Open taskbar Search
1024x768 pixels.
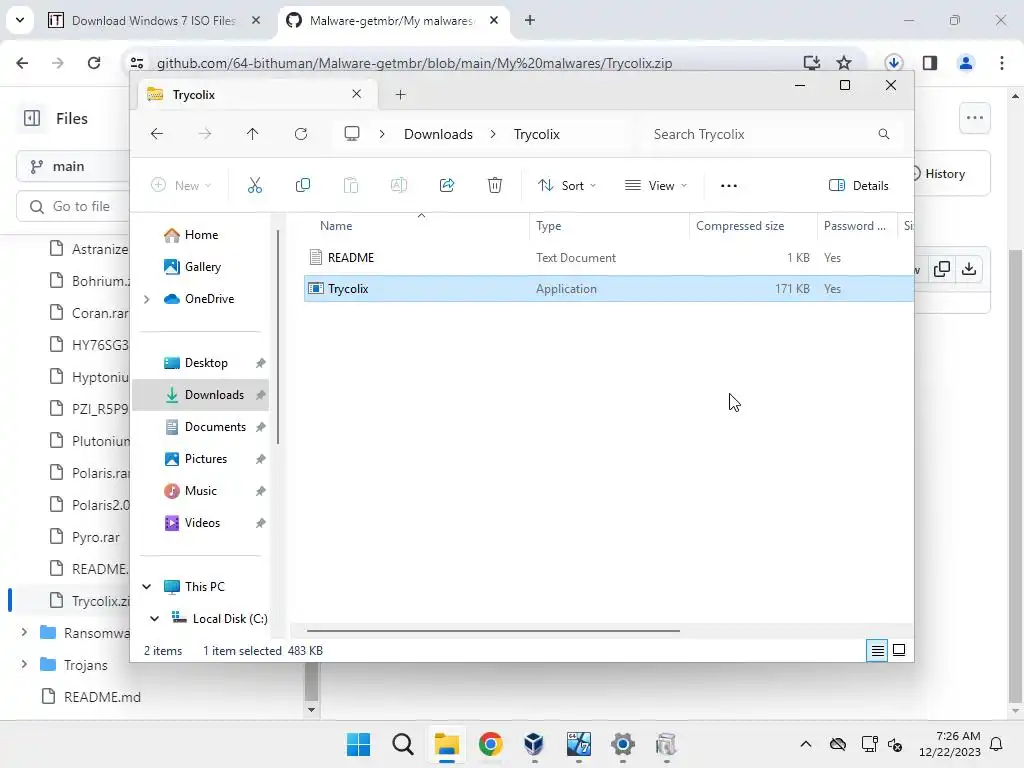click(x=403, y=744)
